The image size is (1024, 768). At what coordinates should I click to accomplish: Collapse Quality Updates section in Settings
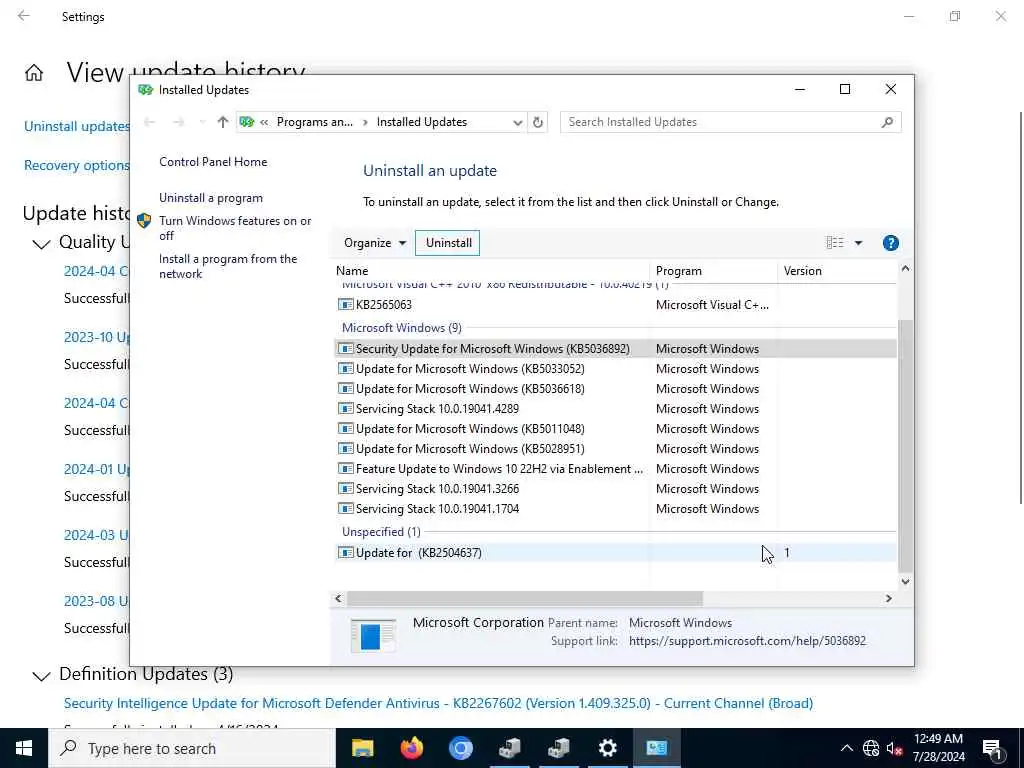(41, 244)
